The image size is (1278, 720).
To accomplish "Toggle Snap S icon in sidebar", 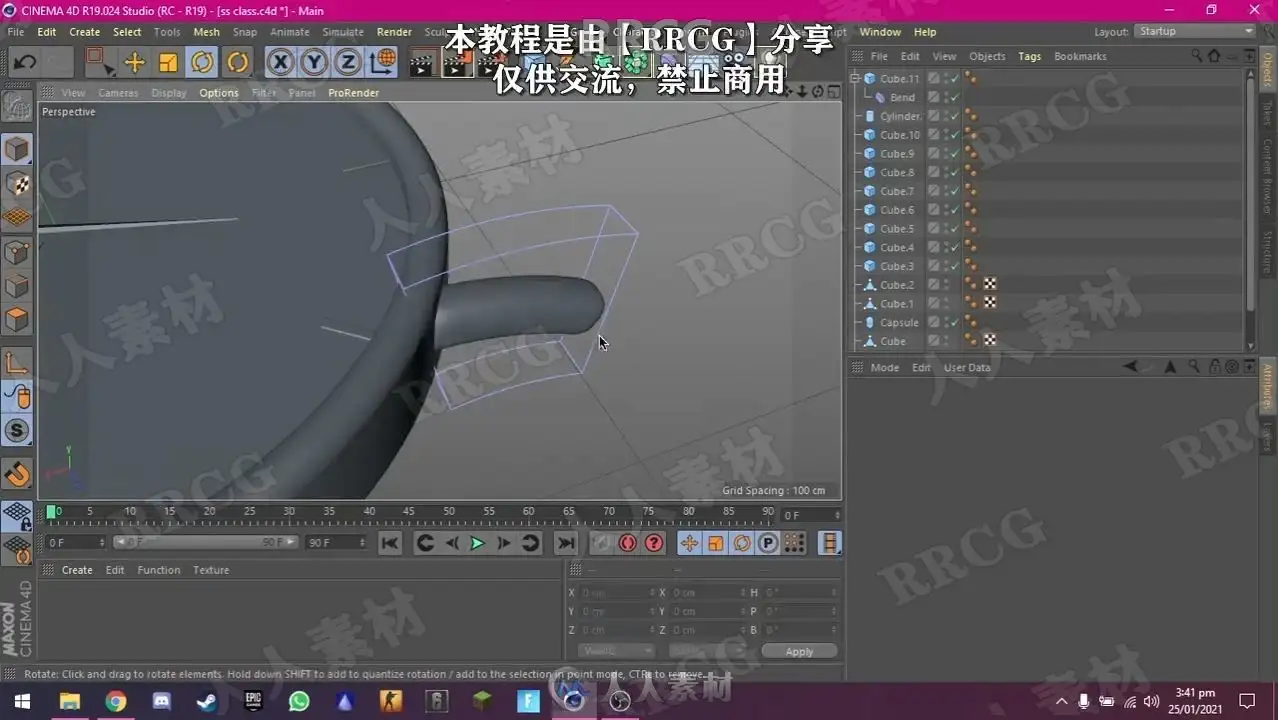I will click(x=17, y=431).
